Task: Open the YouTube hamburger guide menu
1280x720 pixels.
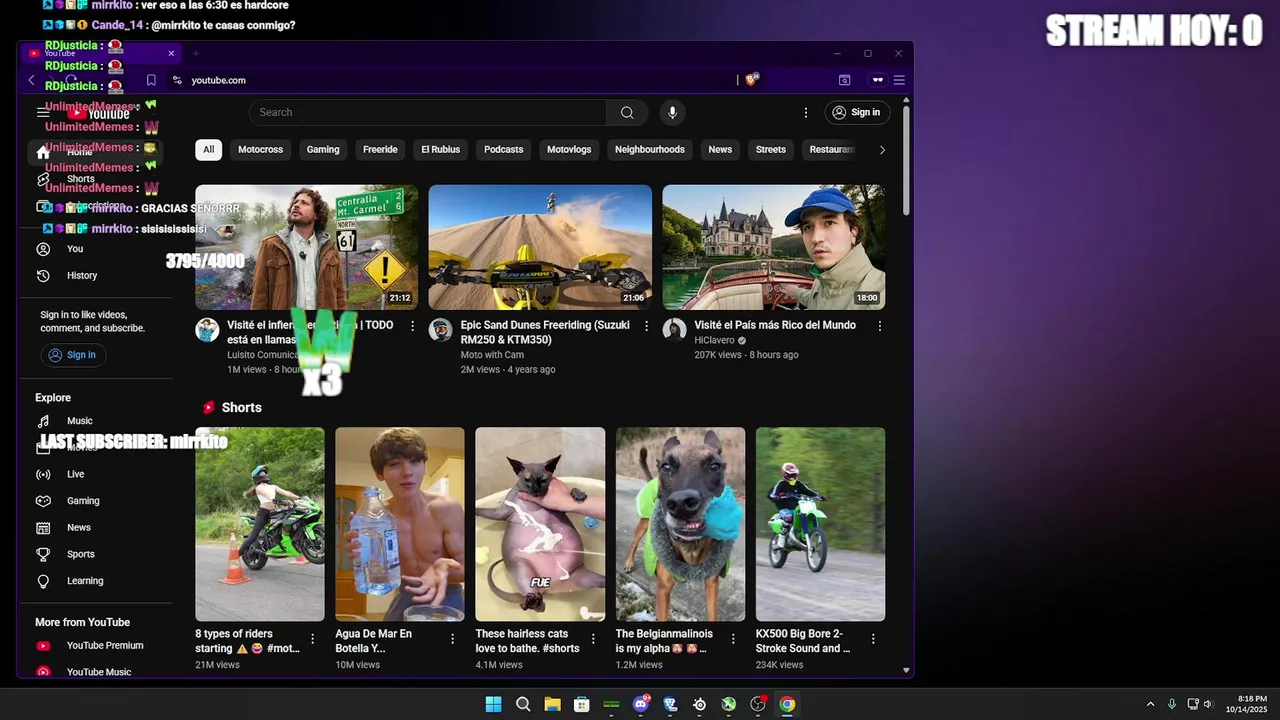Action: [x=43, y=112]
